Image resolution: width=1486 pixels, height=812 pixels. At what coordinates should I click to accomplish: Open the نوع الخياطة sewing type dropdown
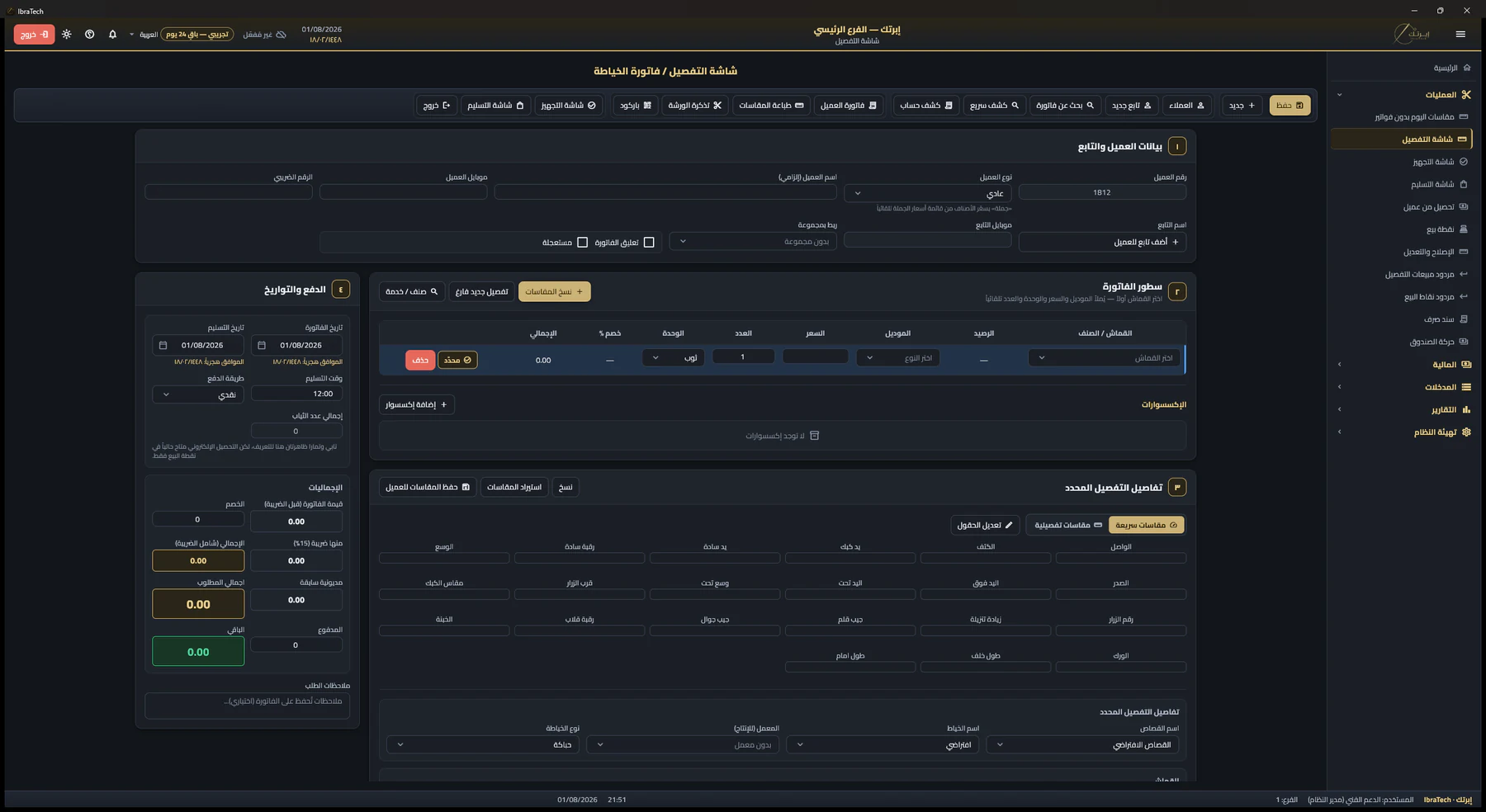pos(483,744)
